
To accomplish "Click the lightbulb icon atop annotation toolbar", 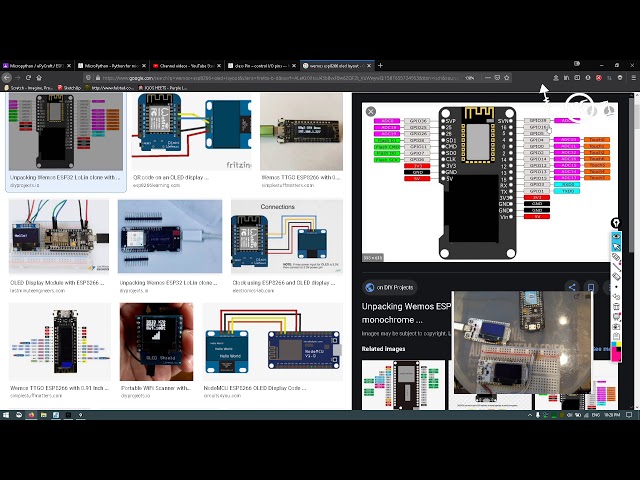I will click(616, 223).
